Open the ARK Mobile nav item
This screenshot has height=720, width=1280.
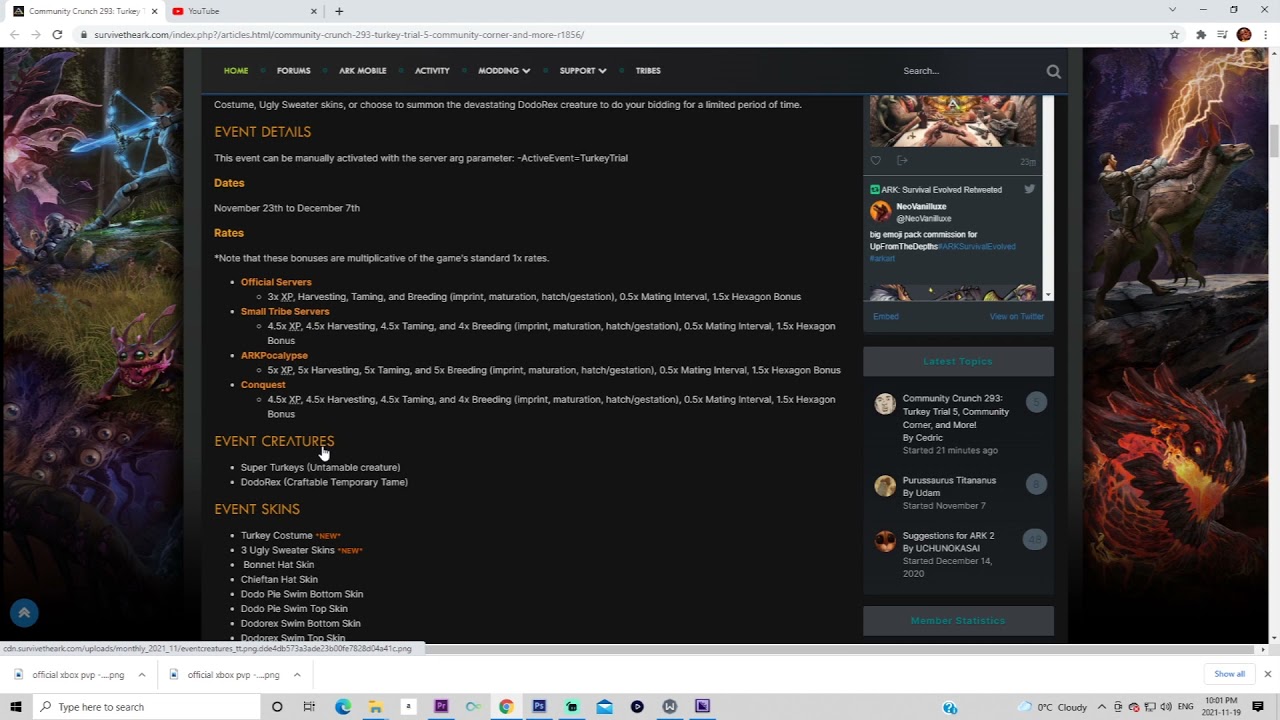click(x=363, y=71)
